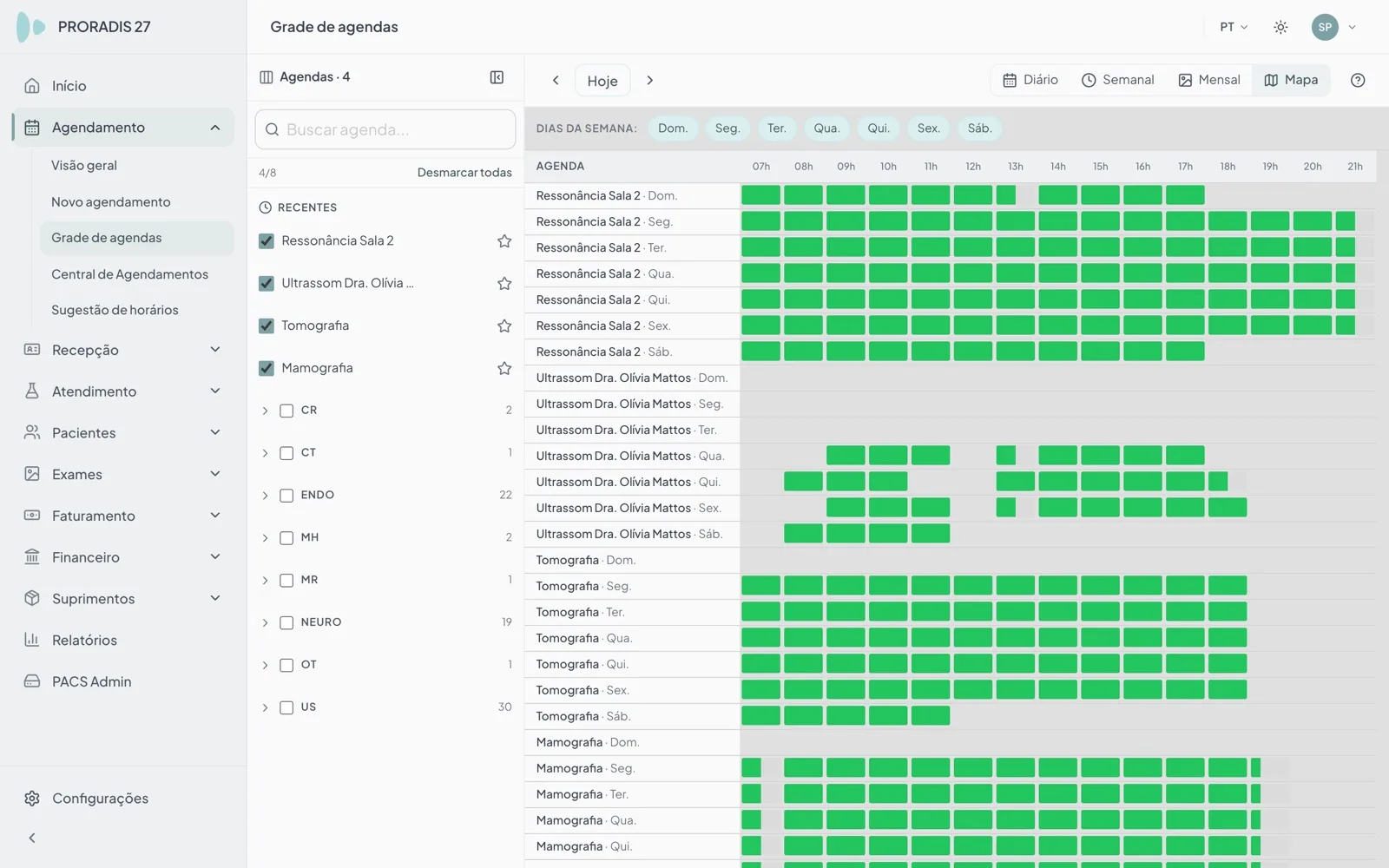Screen dimensions: 1389x868
Task: Switch to the Mensal view
Action: 1209,80
